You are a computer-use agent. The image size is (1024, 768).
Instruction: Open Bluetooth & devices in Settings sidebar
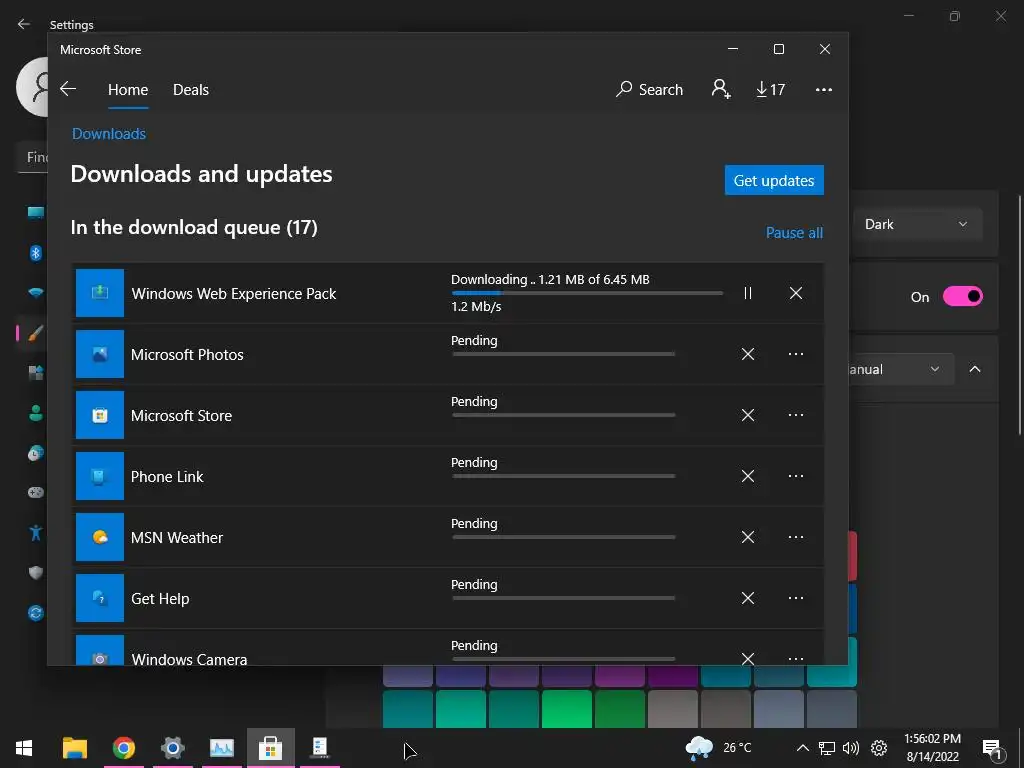click(36, 253)
